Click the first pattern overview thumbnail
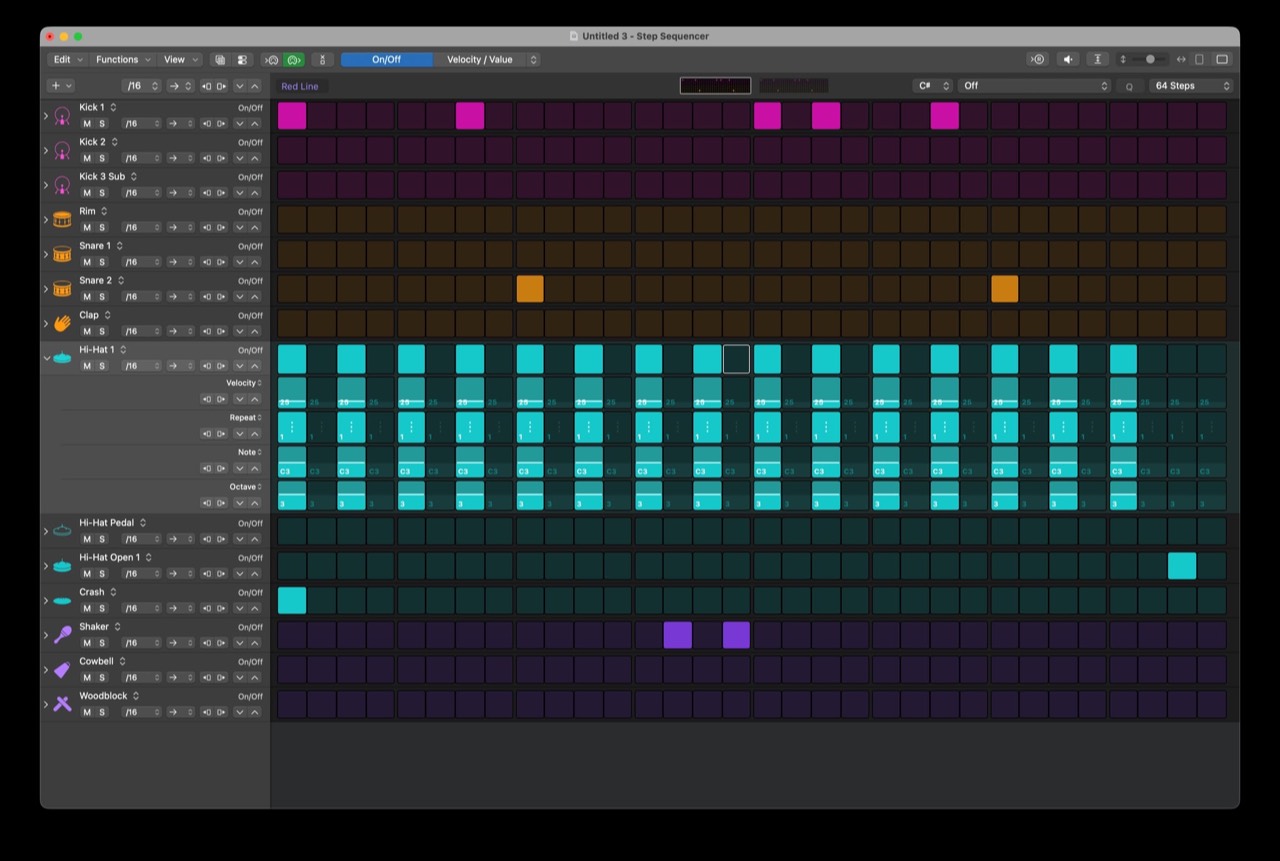1280x861 pixels. 715,86
